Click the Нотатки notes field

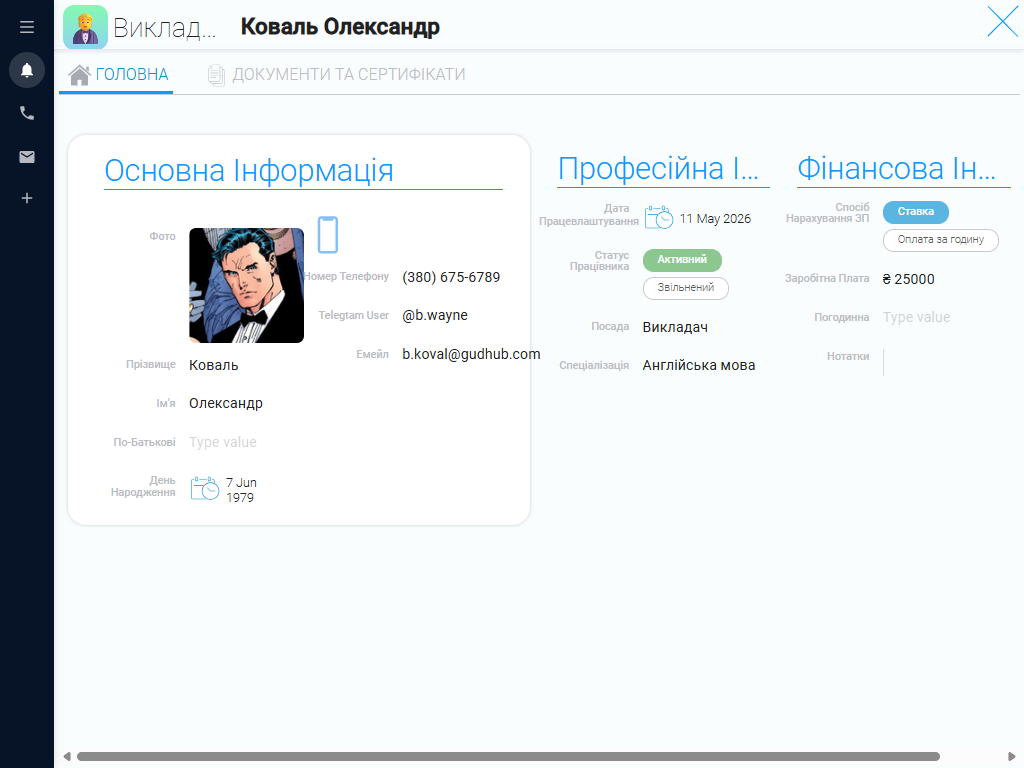point(942,362)
